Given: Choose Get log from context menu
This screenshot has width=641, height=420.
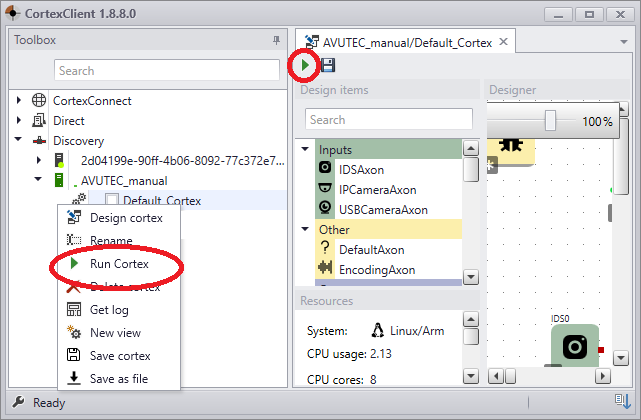Looking at the screenshot, I should [x=119, y=310].
